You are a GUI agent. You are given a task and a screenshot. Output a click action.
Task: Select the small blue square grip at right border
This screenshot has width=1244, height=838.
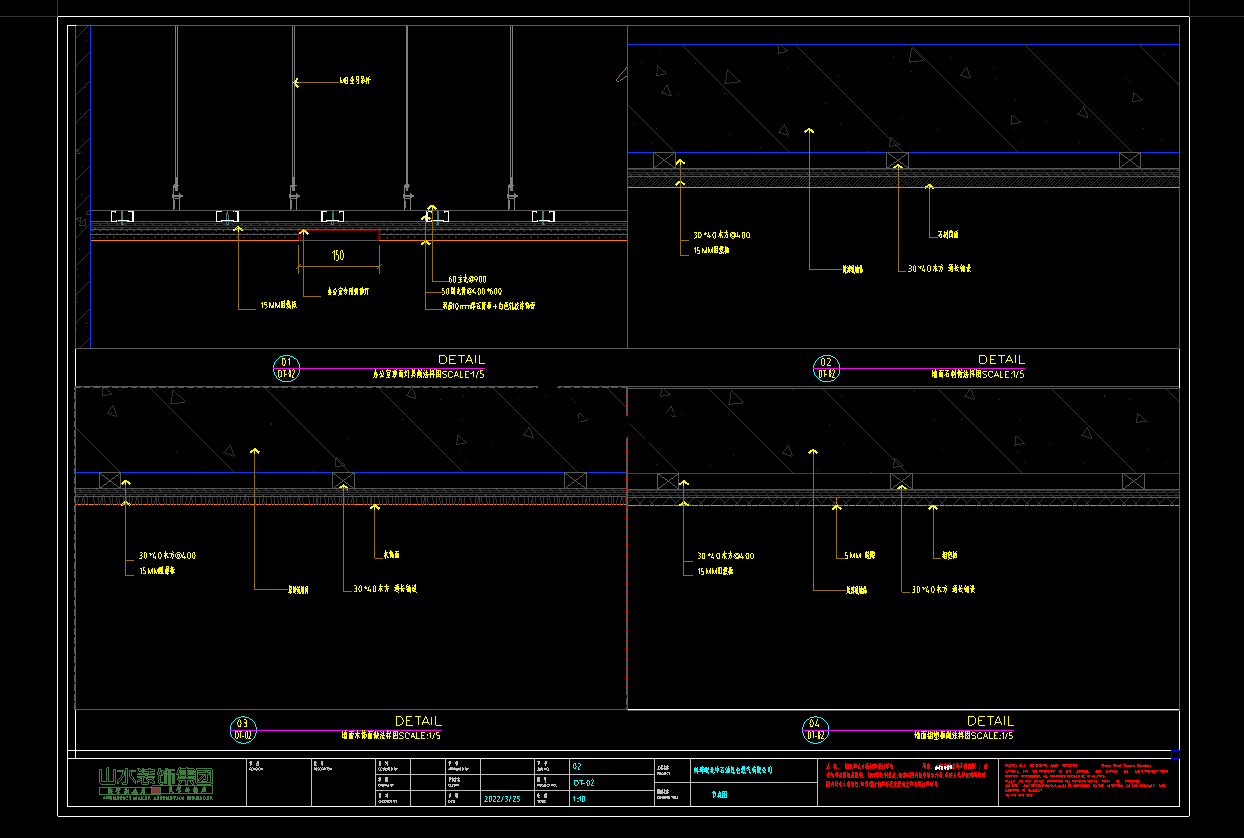[1175, 754]
